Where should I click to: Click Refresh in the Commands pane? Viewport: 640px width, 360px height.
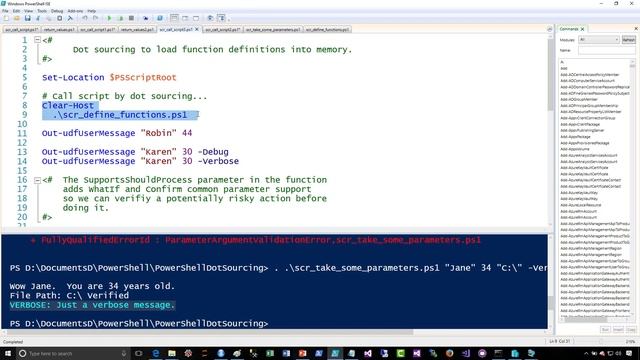(x=629, y=40)
